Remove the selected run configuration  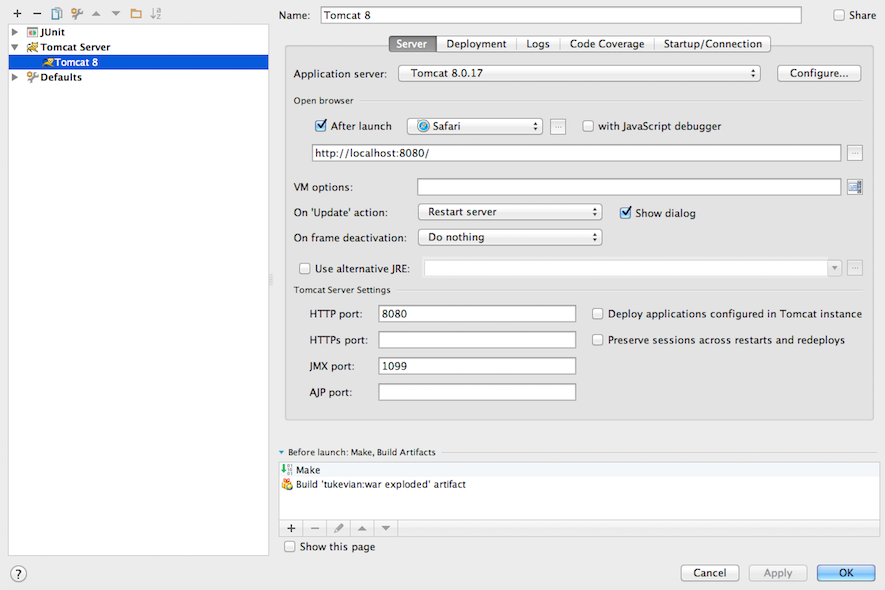[37, 13]
